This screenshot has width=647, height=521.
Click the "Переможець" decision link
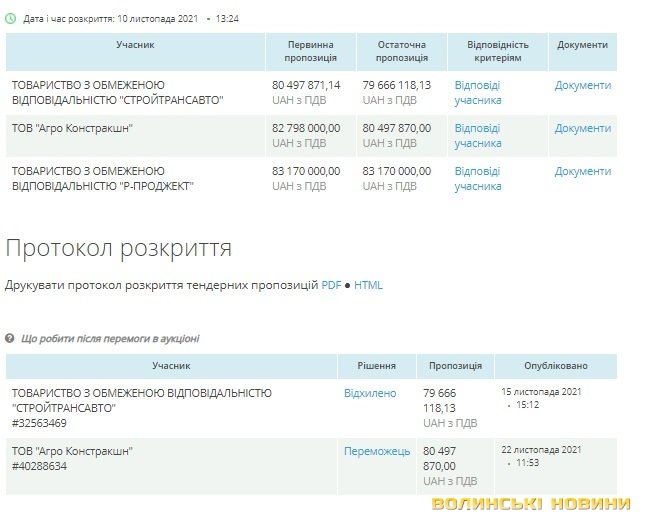(377, 452)
